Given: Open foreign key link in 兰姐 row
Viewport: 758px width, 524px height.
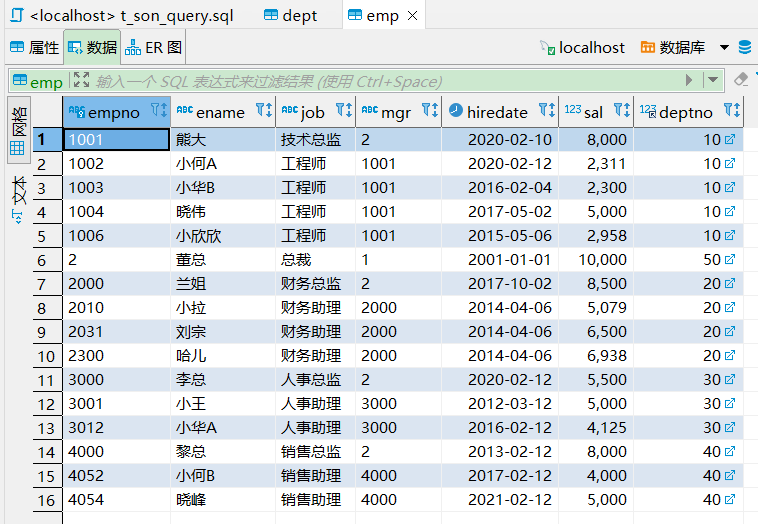Looking at the screenshot, I should pos(730,283).
